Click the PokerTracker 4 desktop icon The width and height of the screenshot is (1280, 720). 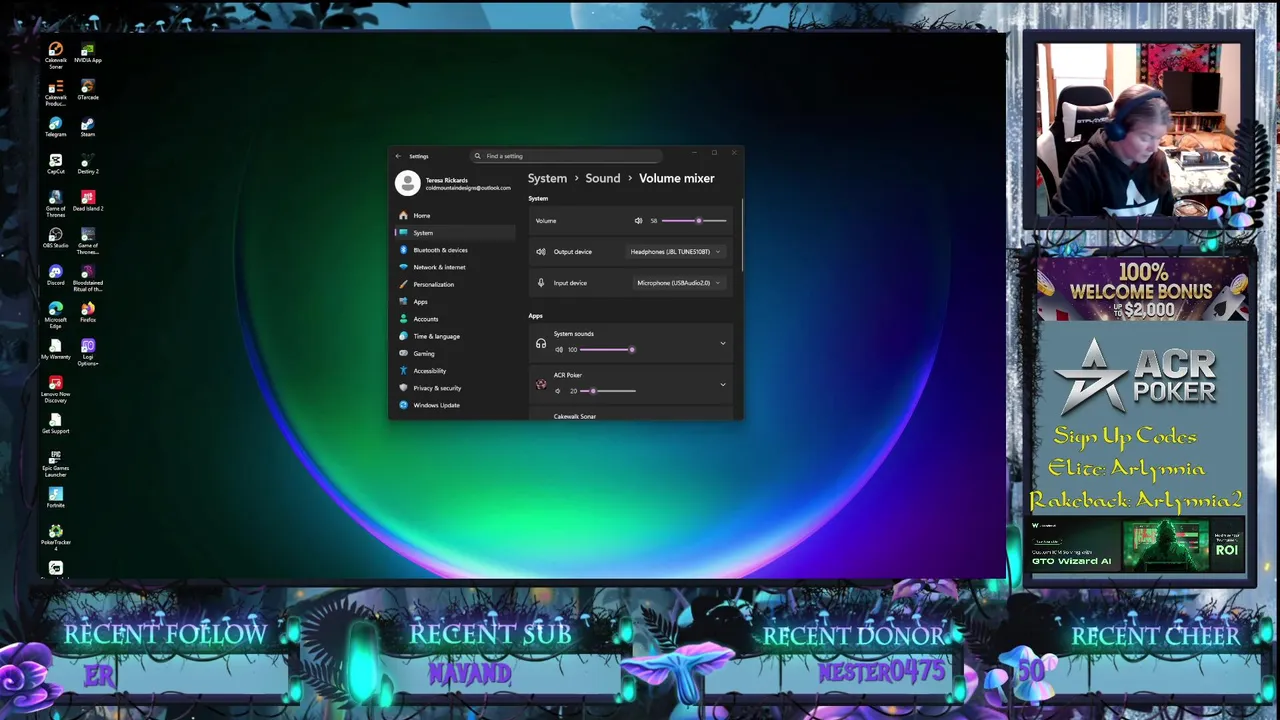pos(56,537)
